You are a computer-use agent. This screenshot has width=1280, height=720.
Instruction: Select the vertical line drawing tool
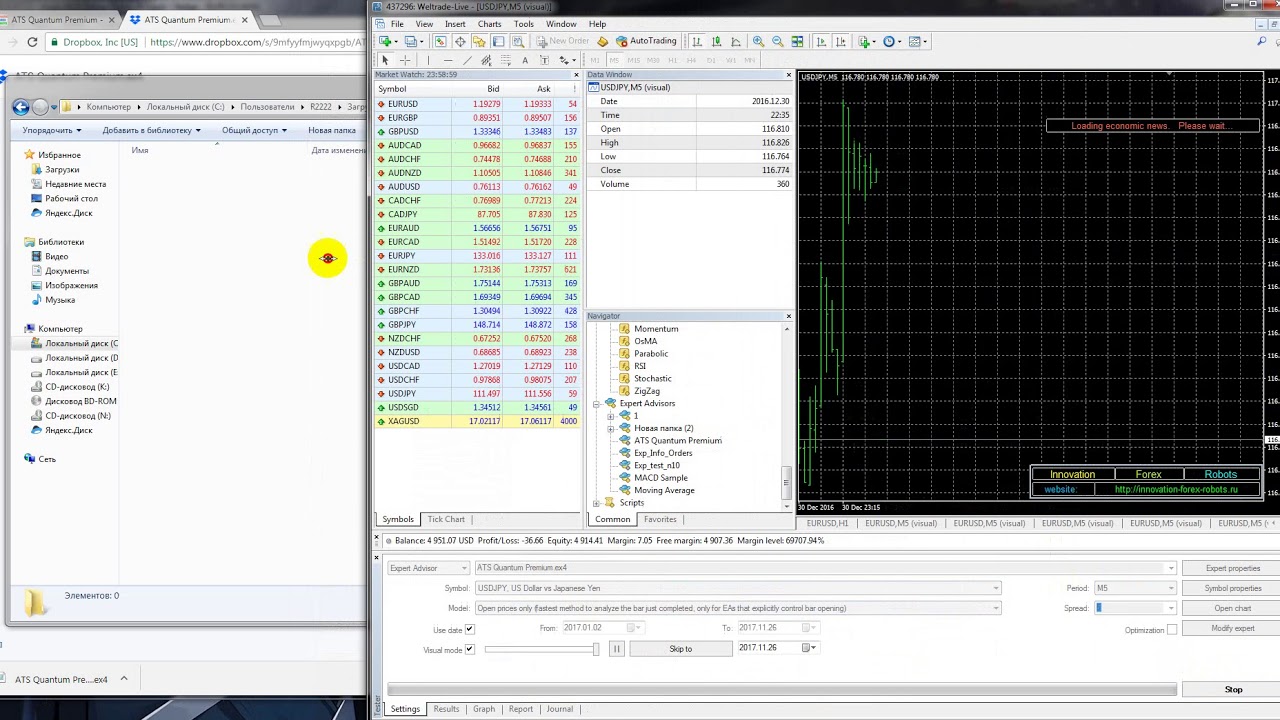pyautogui.click(x=428, y=60)
